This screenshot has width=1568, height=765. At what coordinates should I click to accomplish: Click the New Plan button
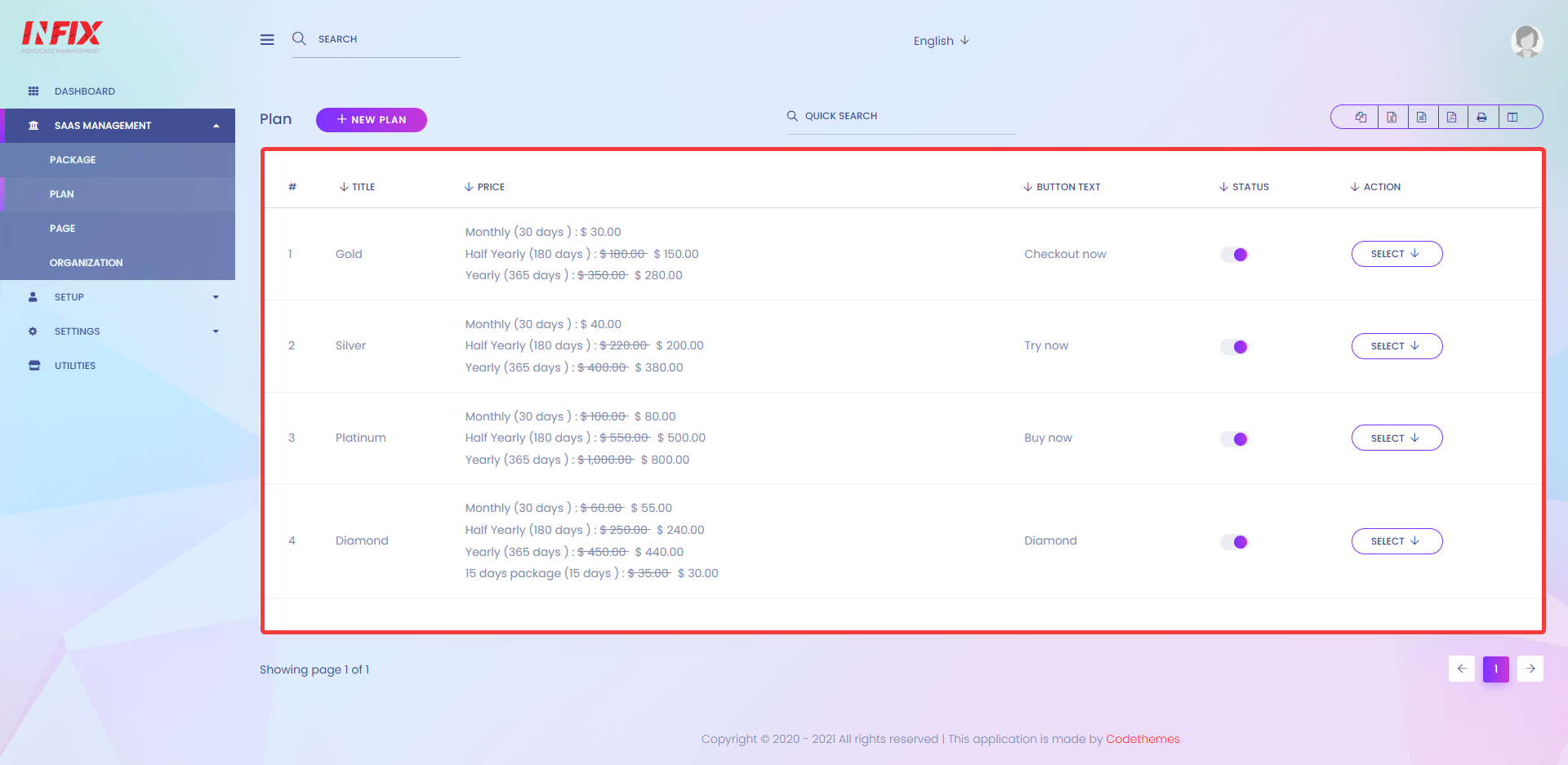pyautogui.click(x=372, y=120)
